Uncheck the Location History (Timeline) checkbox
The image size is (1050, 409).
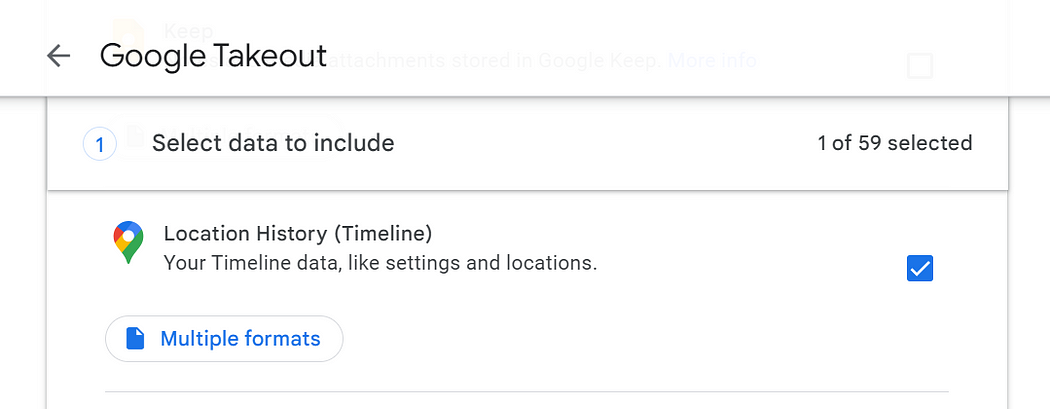[x=919, y=268]
